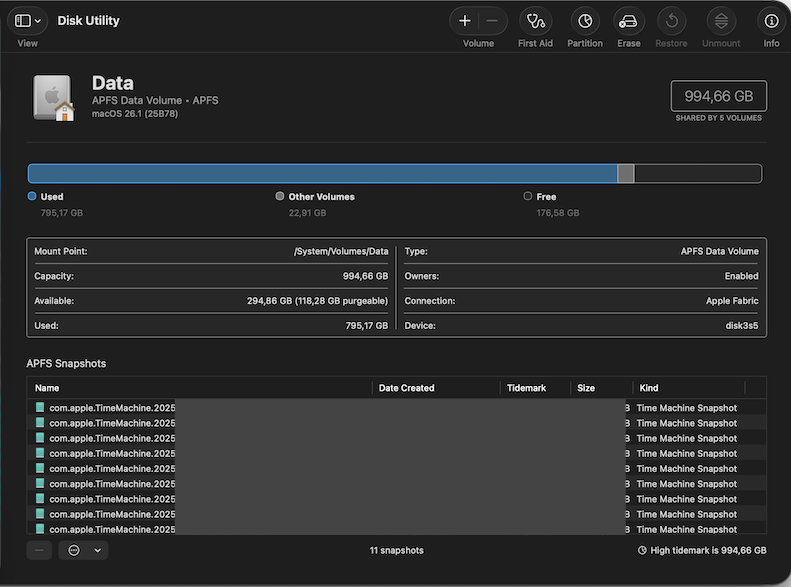Expand the chevron beside the ellipsis button

pos(97,550)
